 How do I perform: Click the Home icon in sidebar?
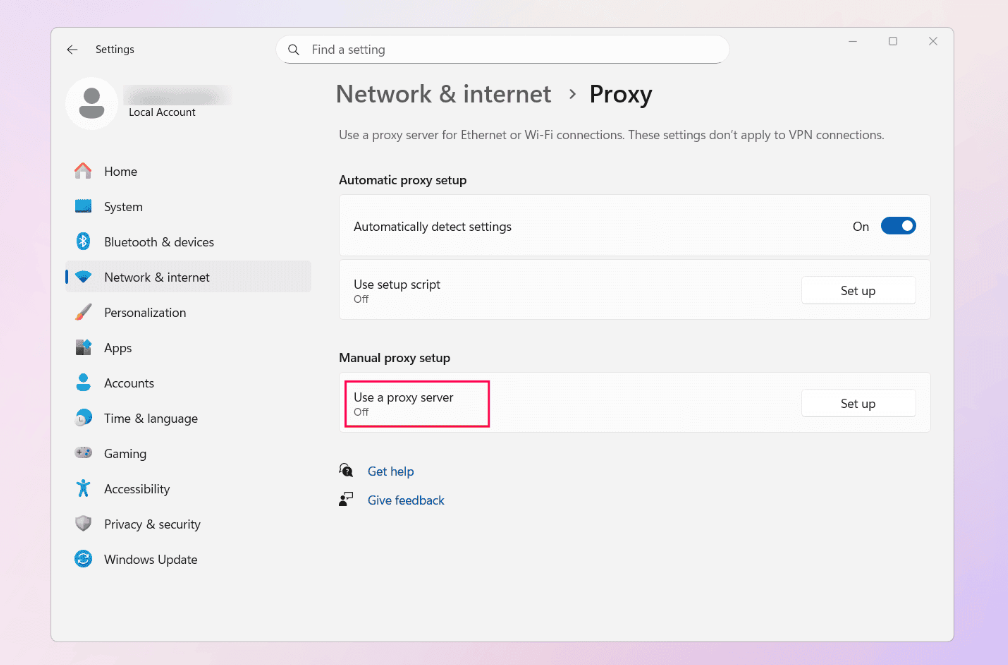coord(84,171)
